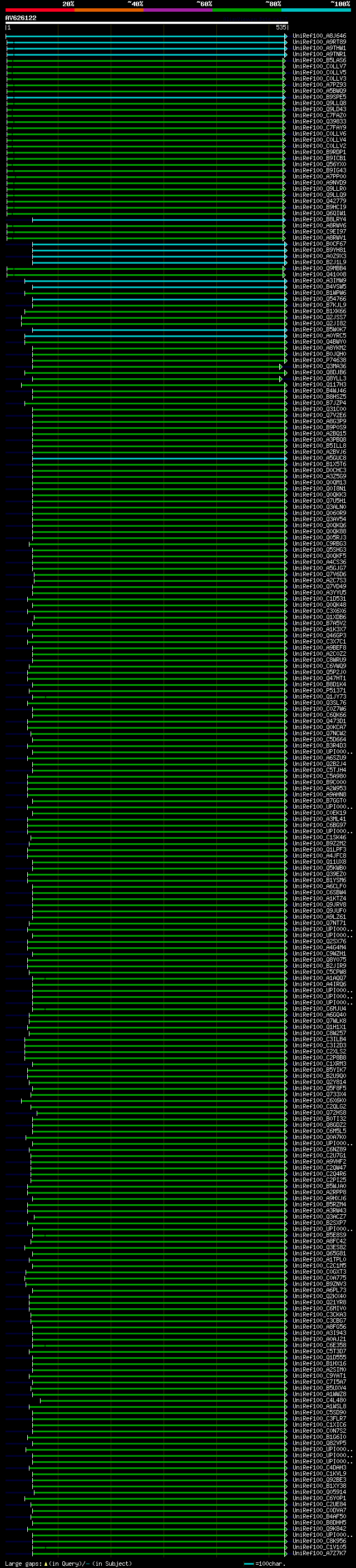Click label UniRef100_A3I943
This screenshot has height=1568, width=356.
coord(319,1332)
